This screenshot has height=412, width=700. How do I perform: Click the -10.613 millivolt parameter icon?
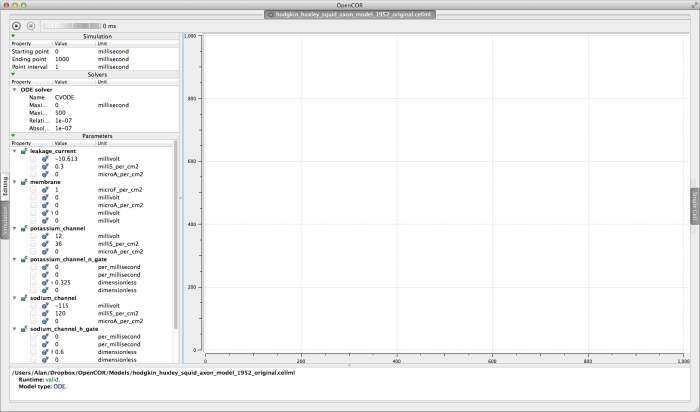pos(45,158)
